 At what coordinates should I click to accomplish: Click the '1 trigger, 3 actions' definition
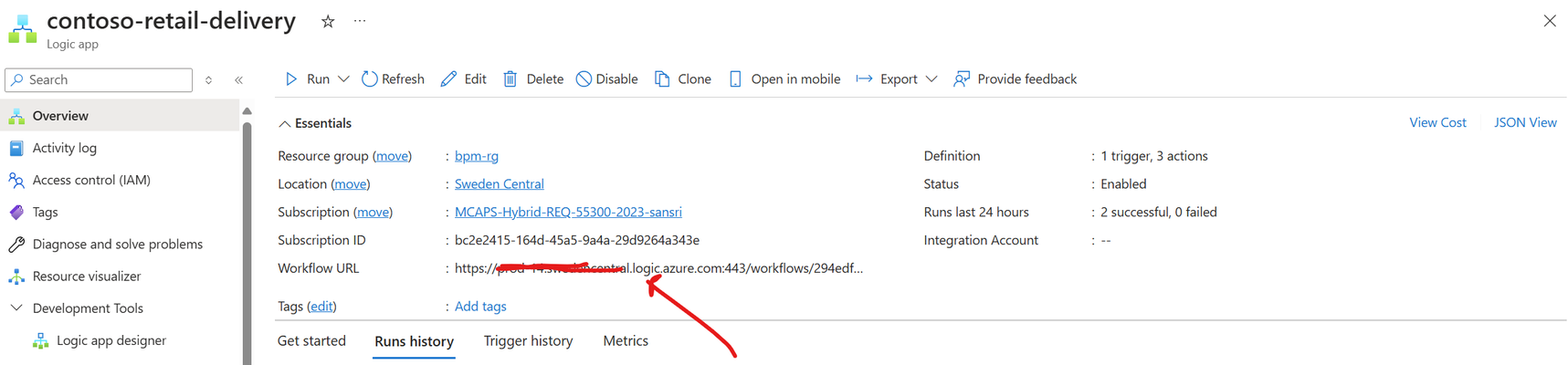[1154, 156]
